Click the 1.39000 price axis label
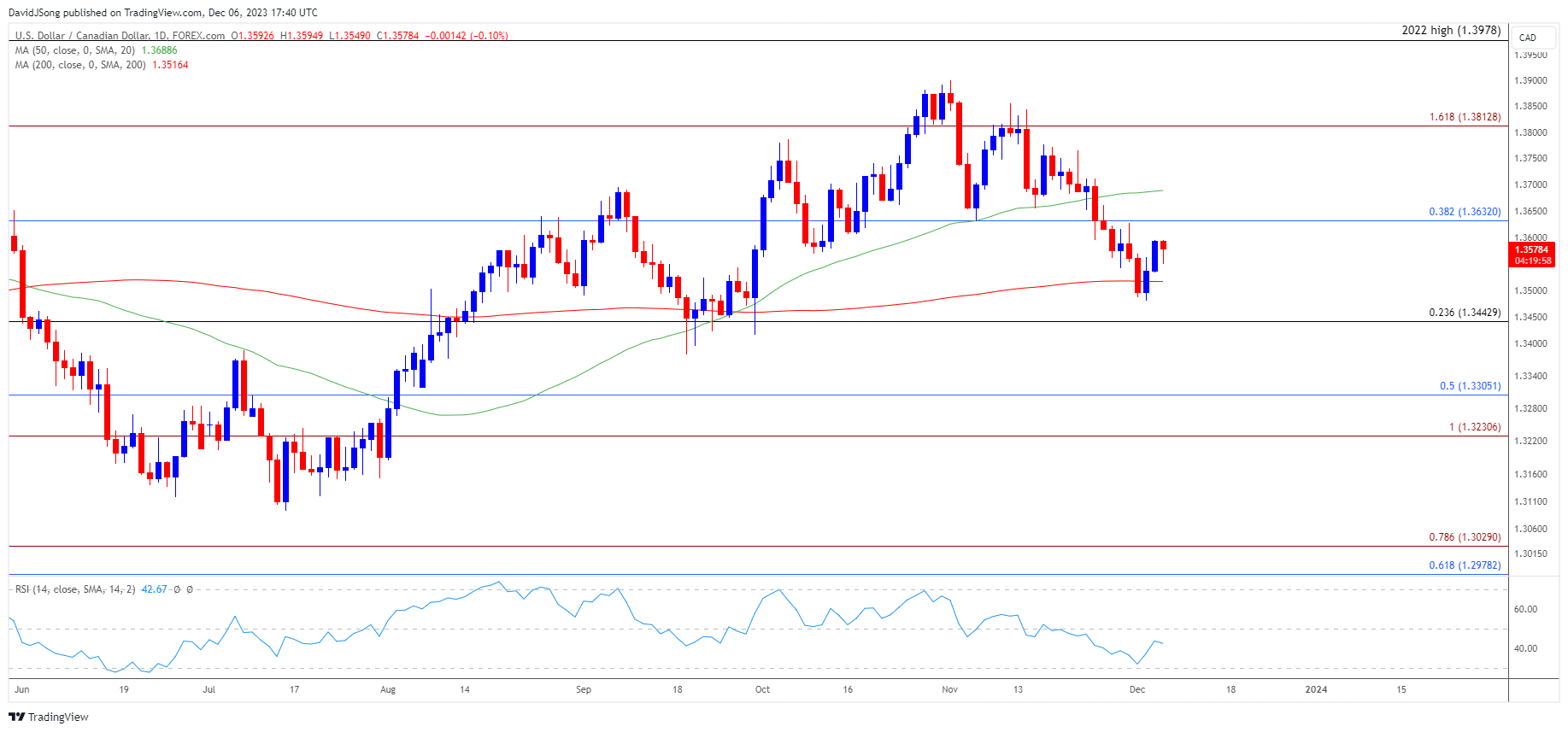Screen dimensions: 1568x732 pos(1530,81)
